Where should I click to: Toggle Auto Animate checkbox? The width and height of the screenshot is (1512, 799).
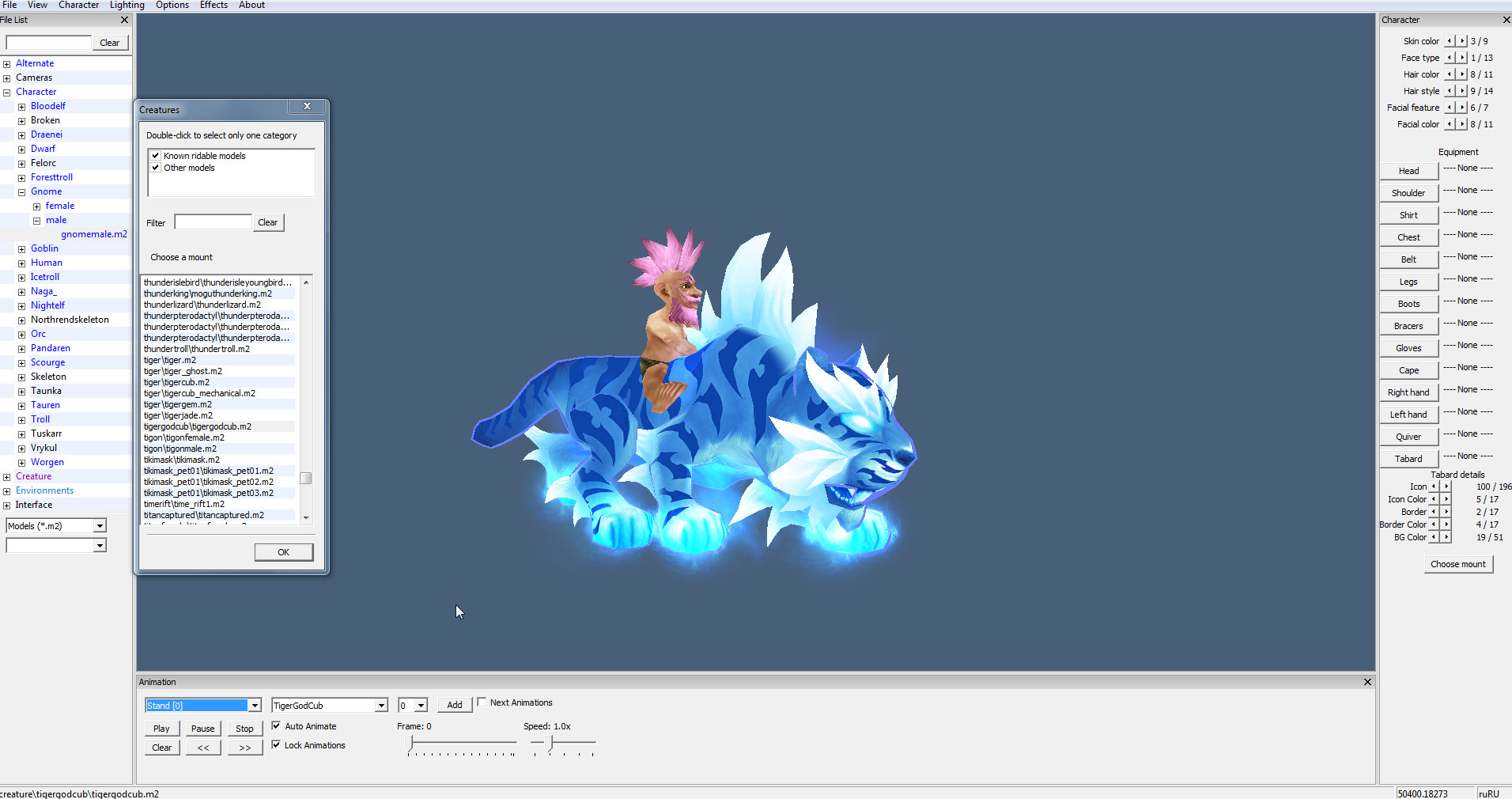tap(276, 725)
